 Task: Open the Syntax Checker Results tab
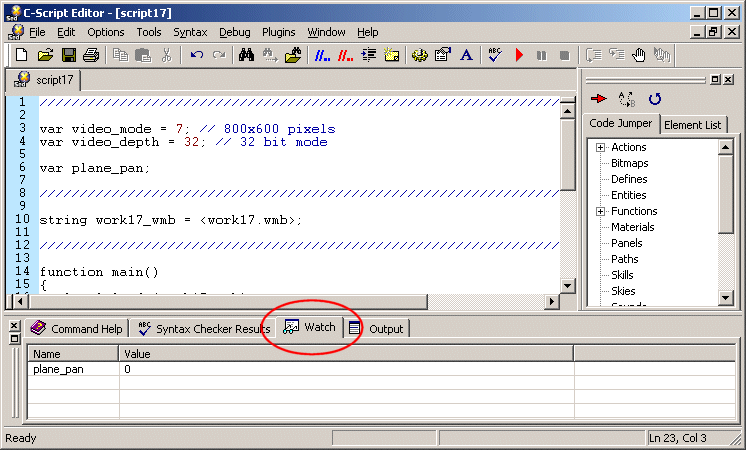[x=204, y=329]
